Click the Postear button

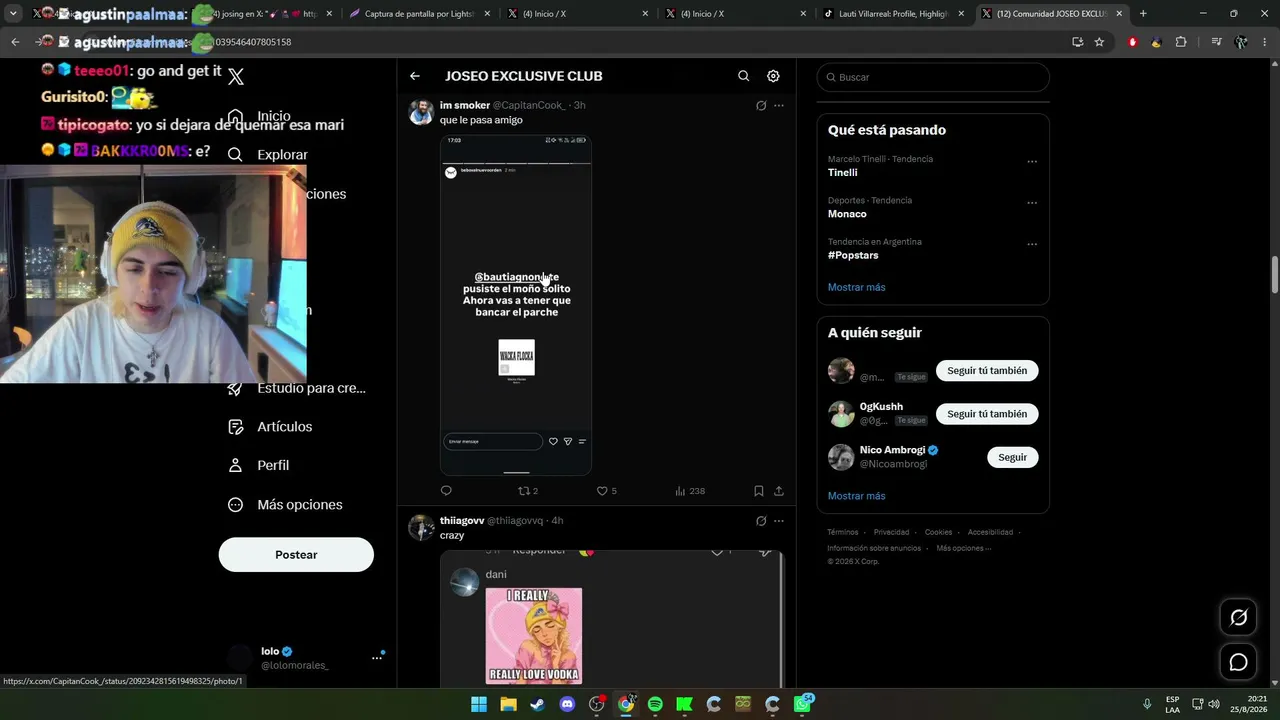point(296,555)
